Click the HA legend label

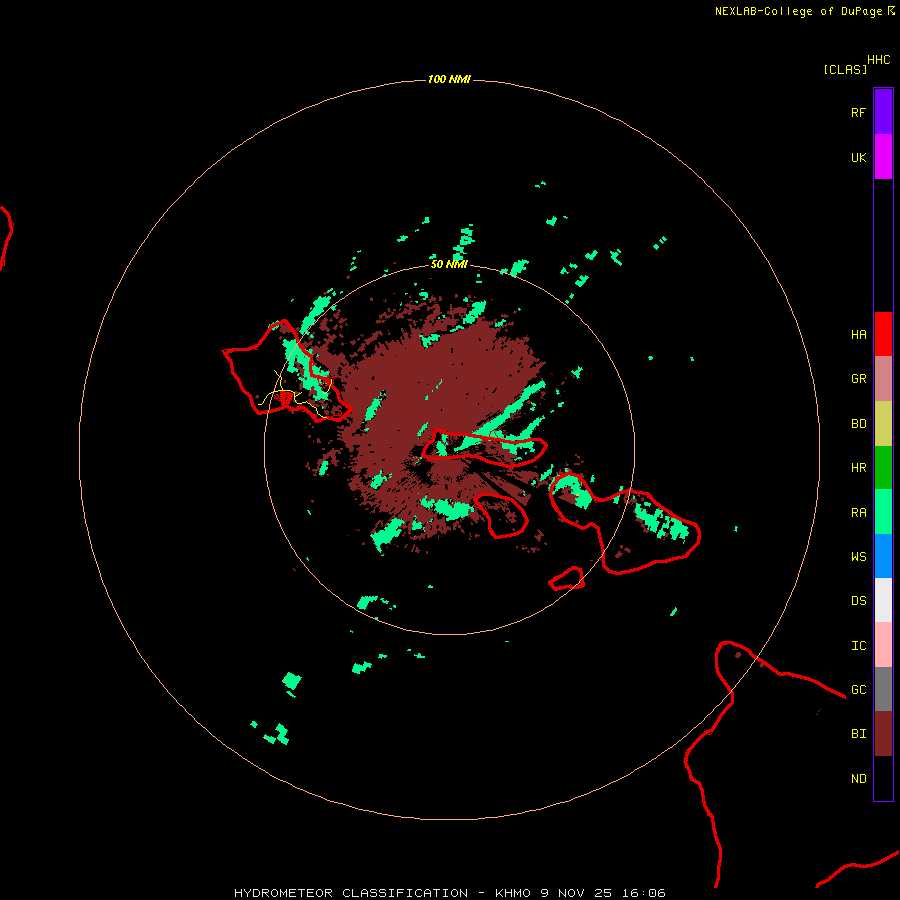pos(858,334)
